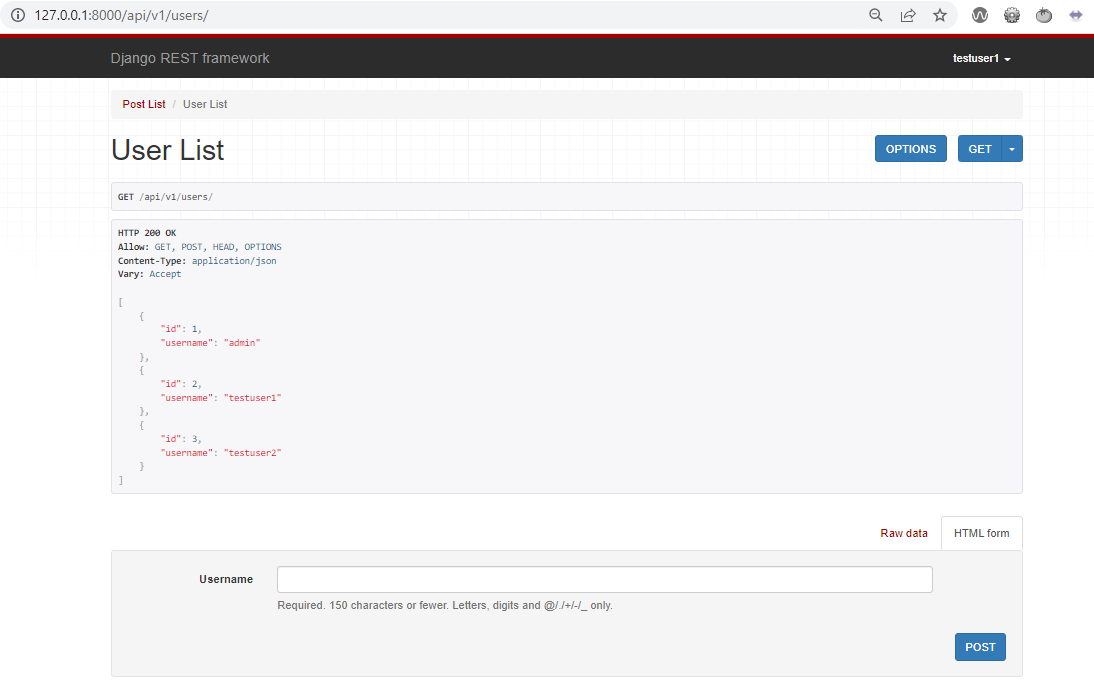Image resolution: width=1094 pixels, height=691 pixels.
Task: Click the gear-shaped extension icon
Action: pyautogui.click(x=1012, y=15)
